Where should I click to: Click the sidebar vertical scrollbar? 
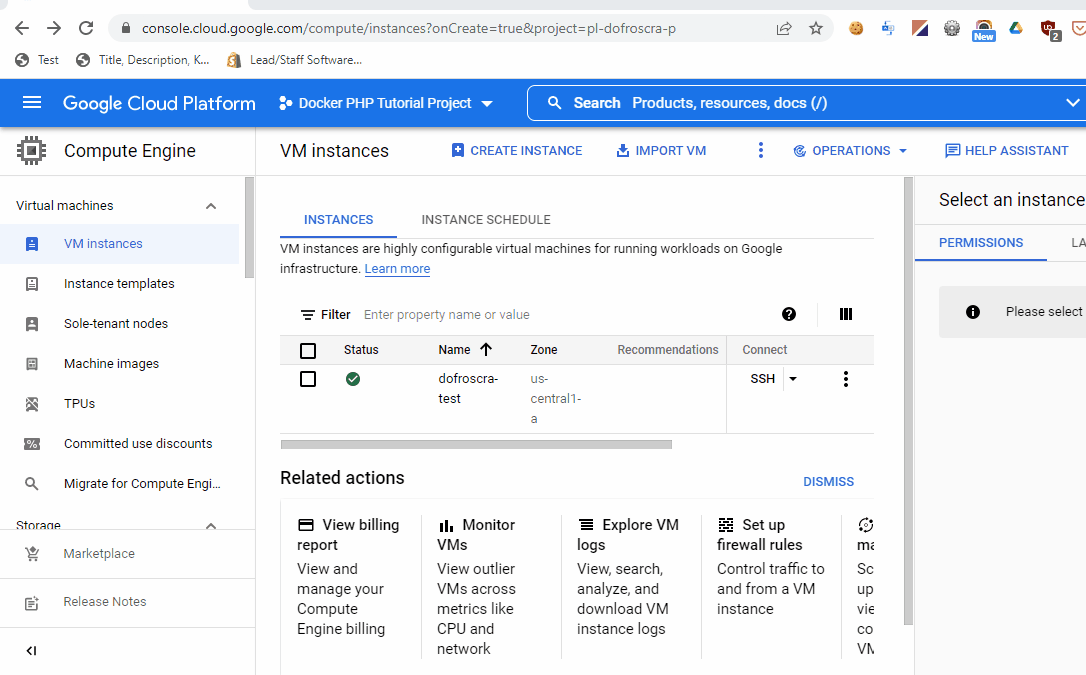click(249, 228)
